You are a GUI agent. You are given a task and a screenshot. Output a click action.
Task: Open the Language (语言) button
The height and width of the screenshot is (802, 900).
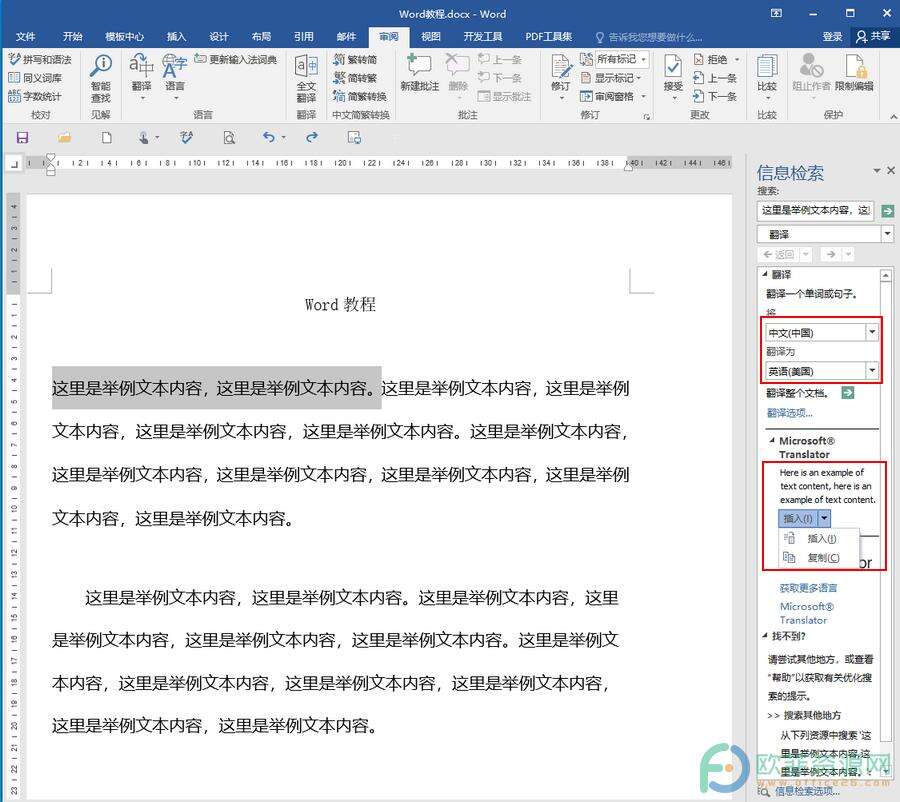(174, 75)
